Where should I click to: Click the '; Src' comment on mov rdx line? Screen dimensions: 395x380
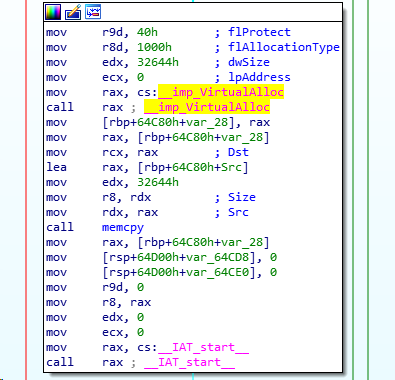point(232,212)
